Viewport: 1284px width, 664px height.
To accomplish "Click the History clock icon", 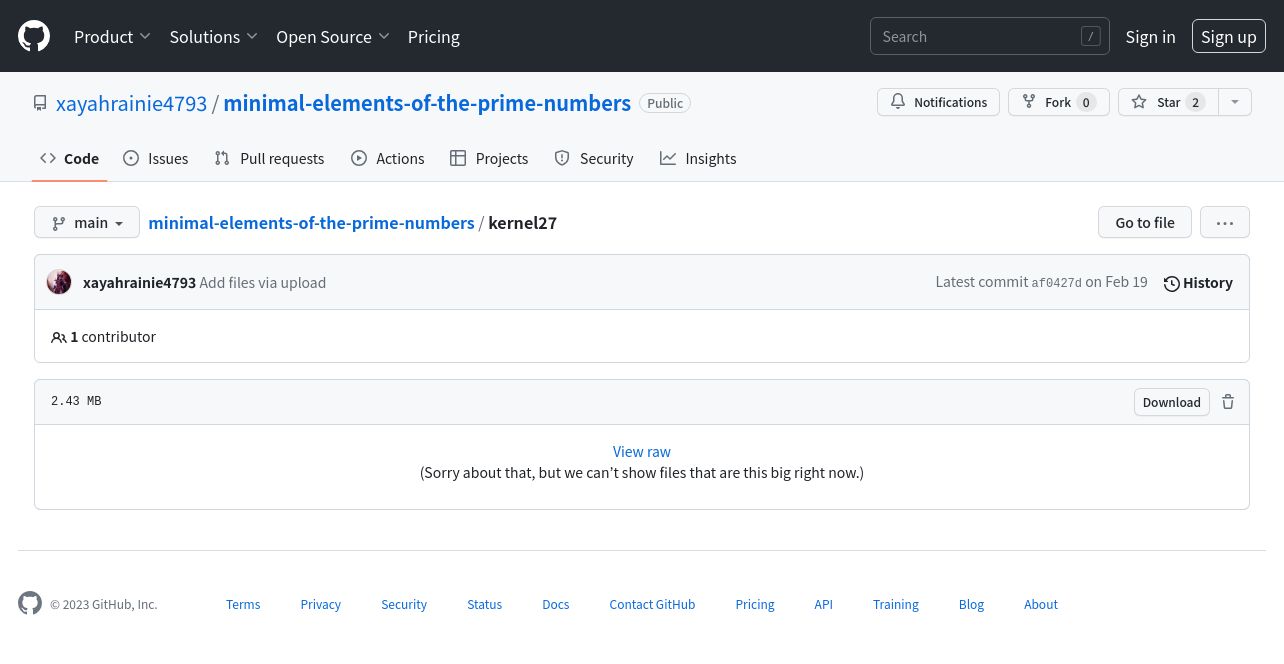I will pyautogui.click(x=1172, y=283).
